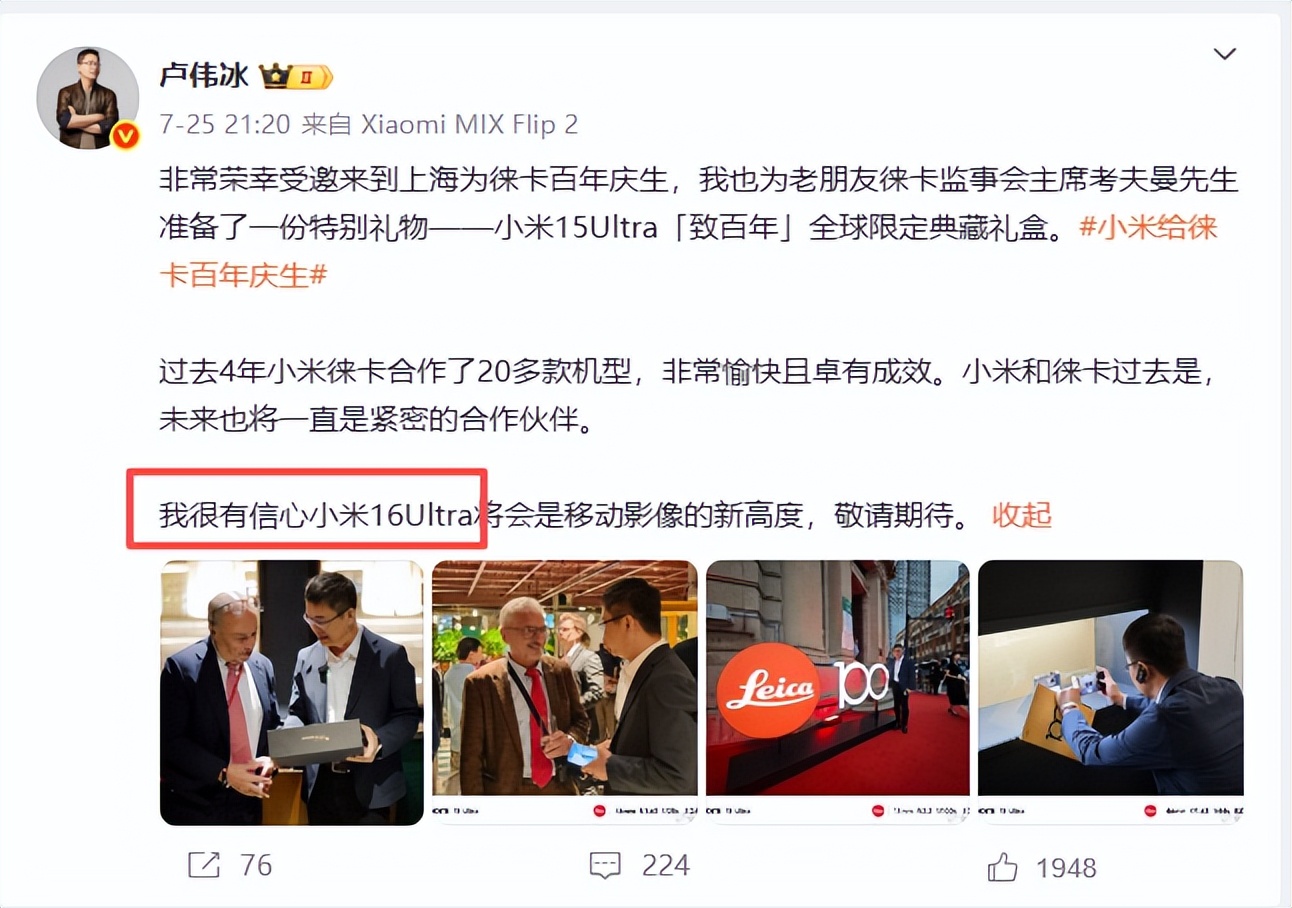Click the like count 1948
The width and height of the screenshot is (1292, 908).
point(1066,867)
